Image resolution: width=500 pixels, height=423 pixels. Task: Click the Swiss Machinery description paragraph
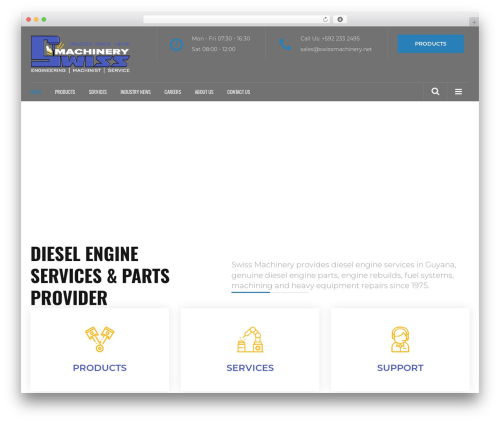(x=344, y=275)
